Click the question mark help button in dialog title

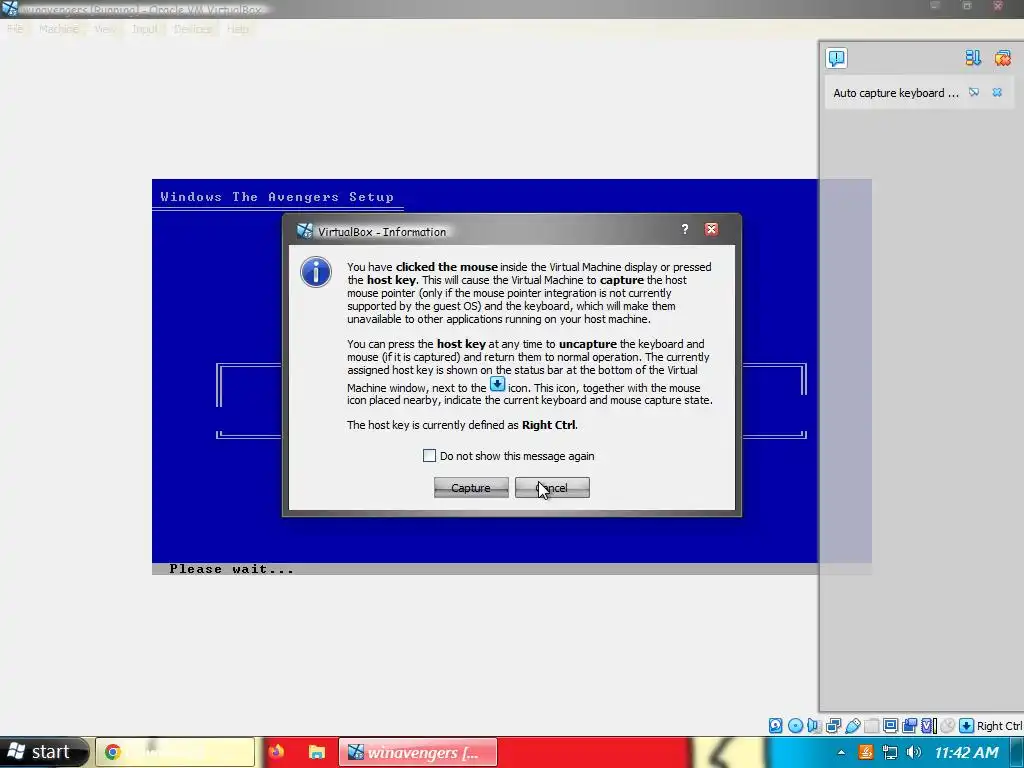click(x=684, y=229)
